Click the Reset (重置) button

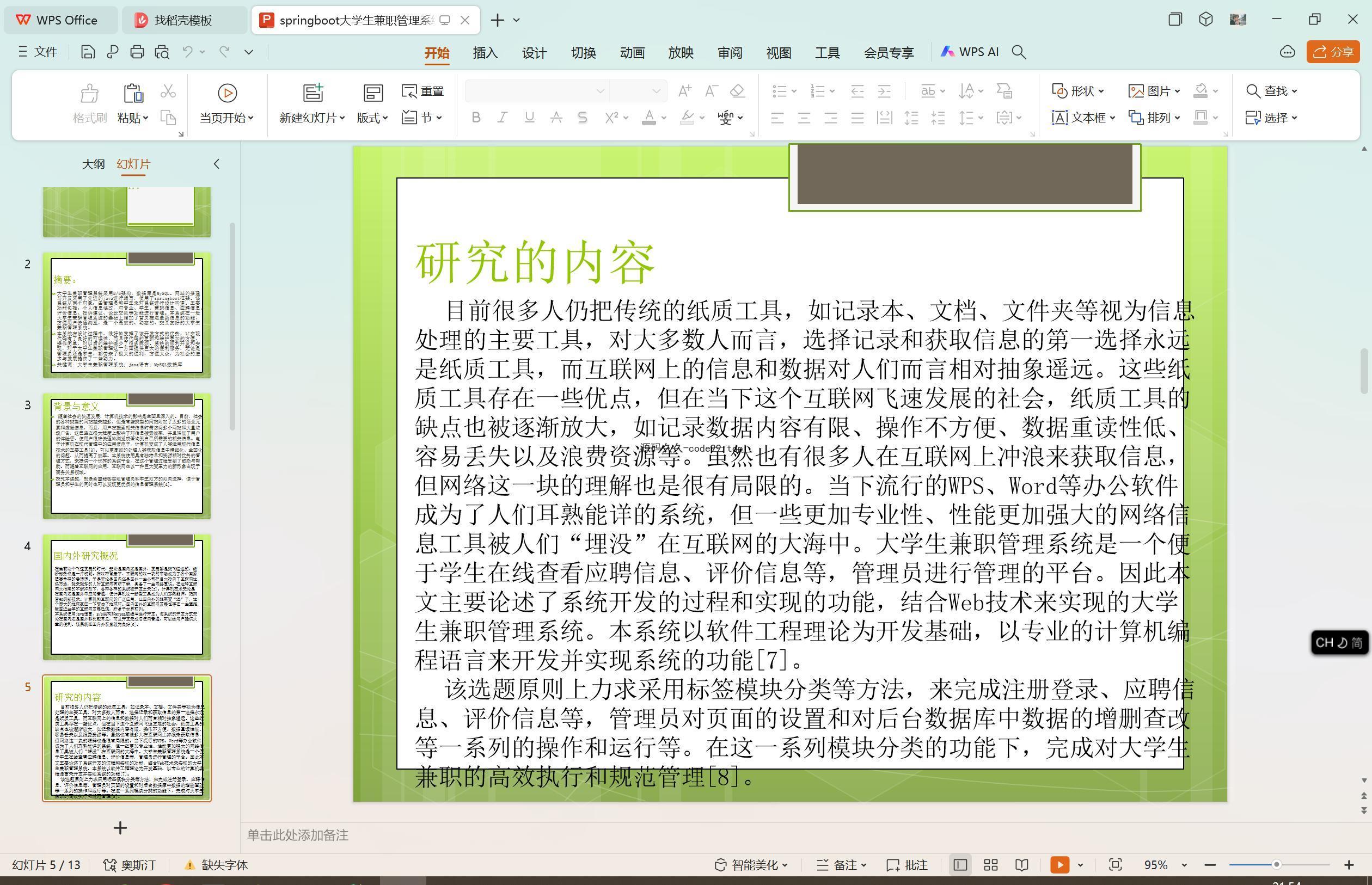(x=423, y=91)
